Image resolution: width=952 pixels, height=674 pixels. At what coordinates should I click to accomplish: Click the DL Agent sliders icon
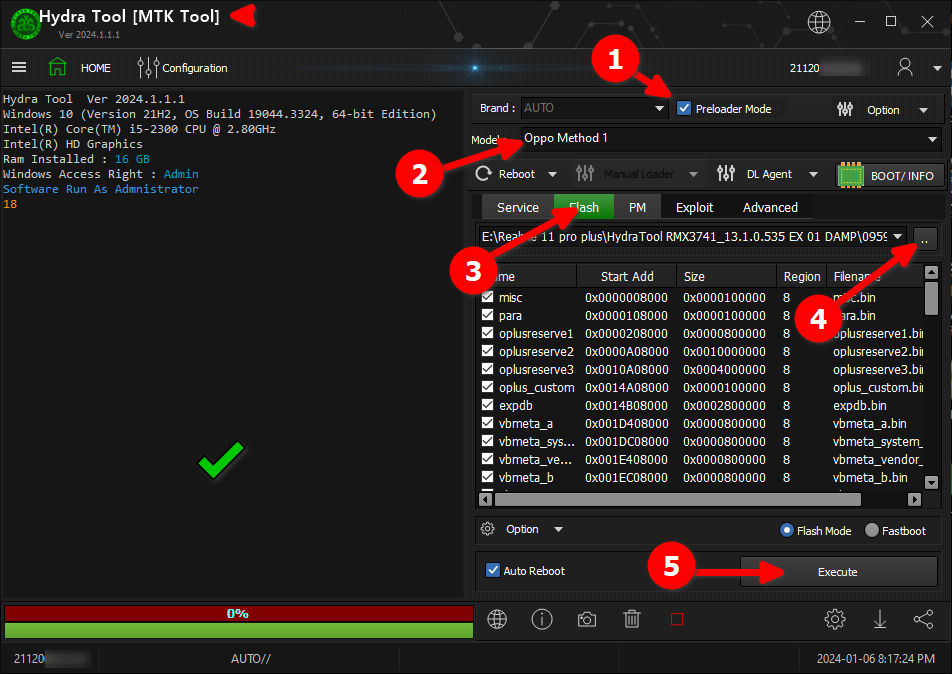[726, 174]
